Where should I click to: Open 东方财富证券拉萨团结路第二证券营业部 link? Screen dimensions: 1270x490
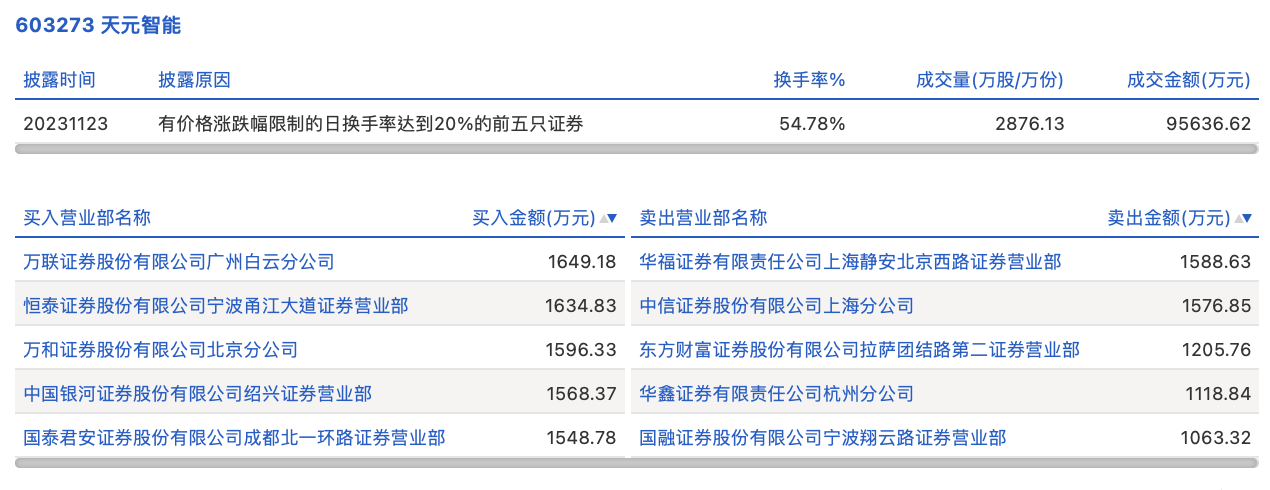859,350
